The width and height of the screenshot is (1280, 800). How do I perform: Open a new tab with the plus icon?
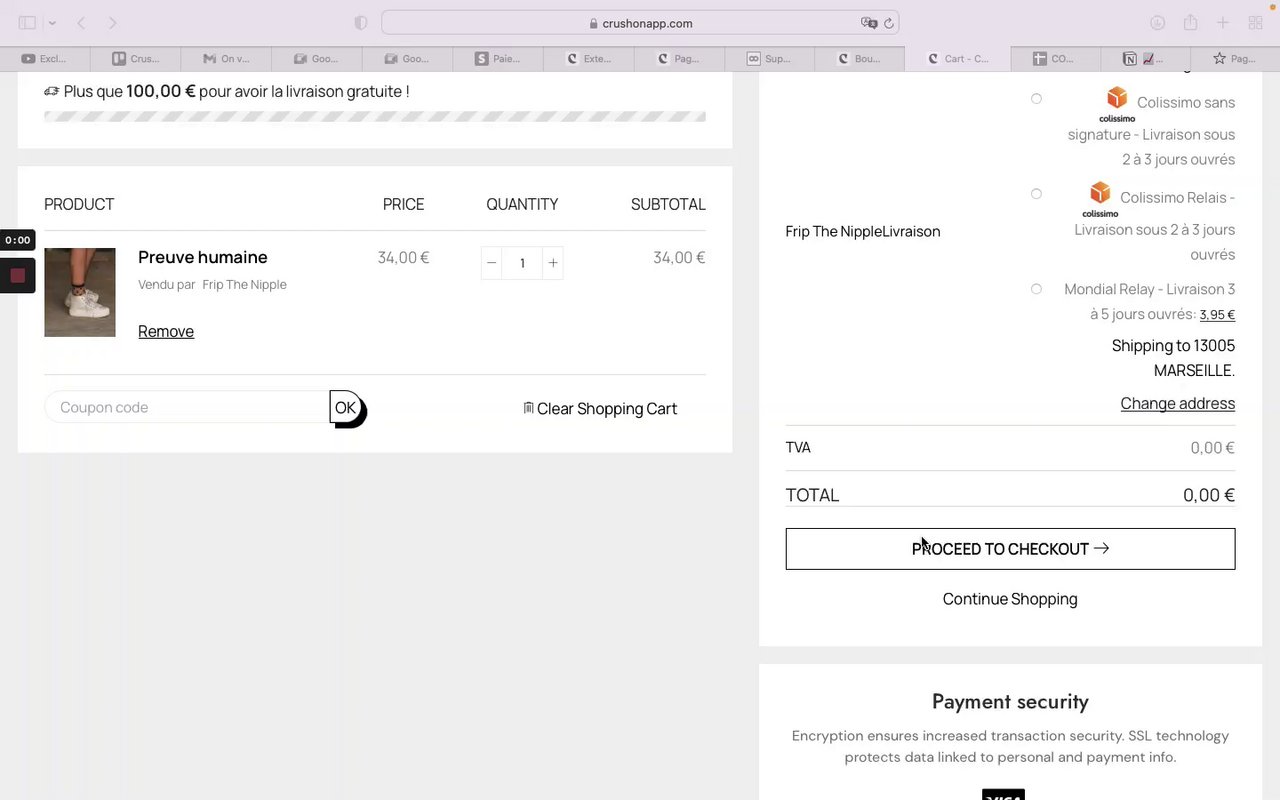[x=1222, y=23]
